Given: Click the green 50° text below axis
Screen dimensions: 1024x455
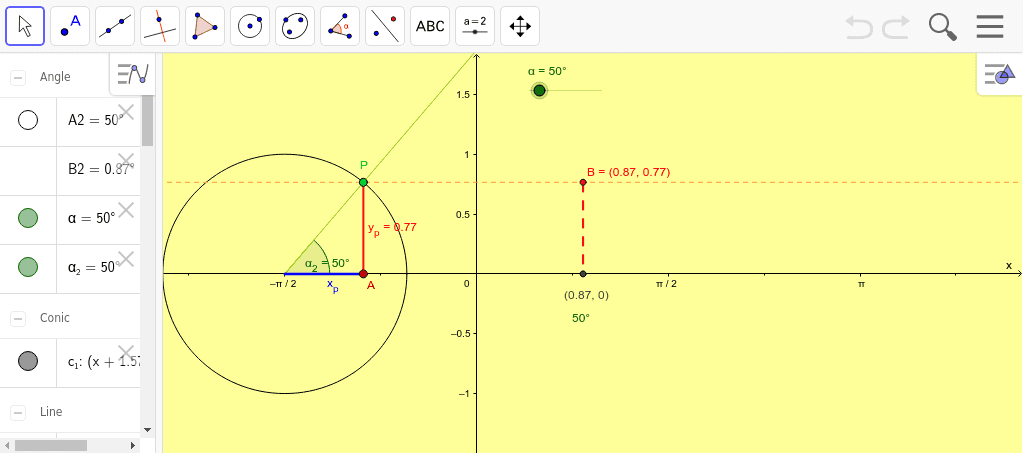Looking at the screenshot, I should click(581, 319).
